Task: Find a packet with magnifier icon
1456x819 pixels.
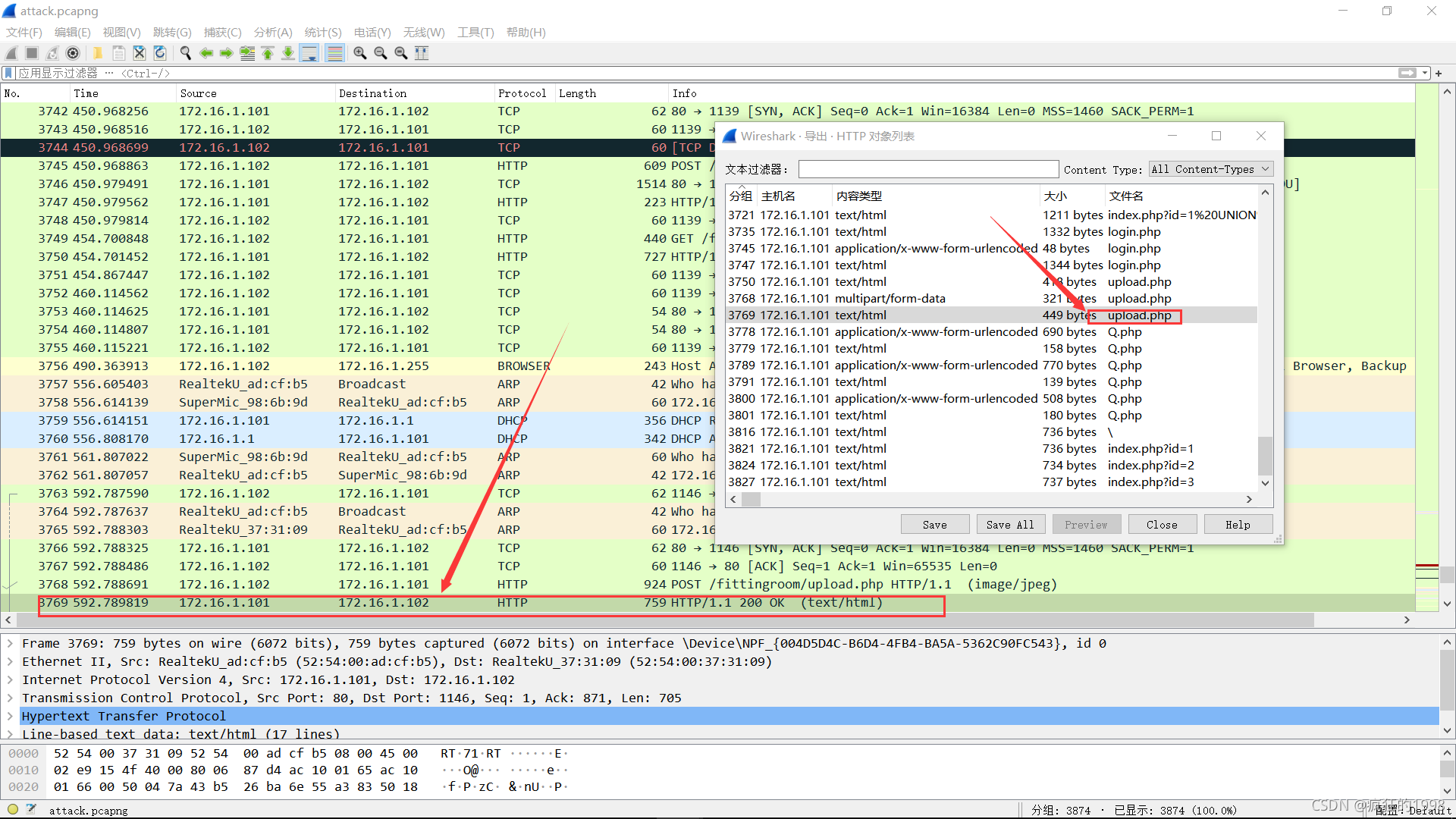Action: click(x=185, y=53)
